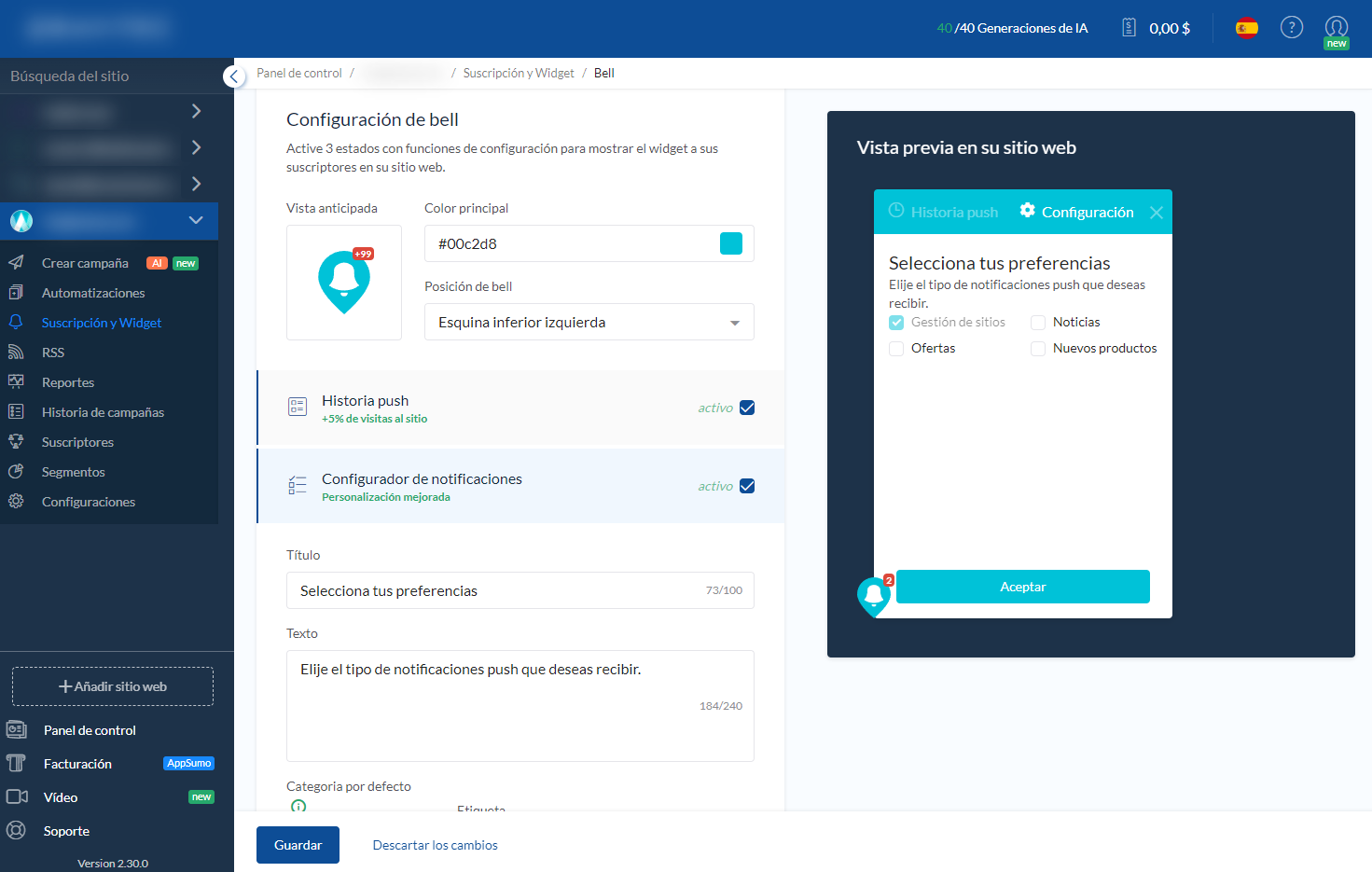
Task: Click the billing balance icon in header
Action: [x=1129, y=28]
